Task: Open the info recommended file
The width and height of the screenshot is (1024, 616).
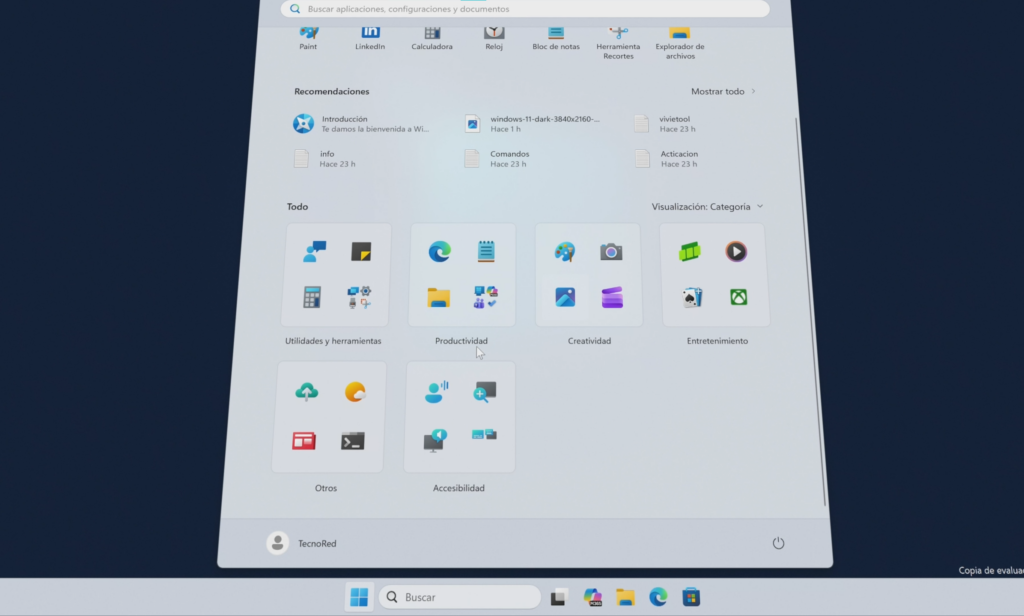Action: (x=325, y=159)
